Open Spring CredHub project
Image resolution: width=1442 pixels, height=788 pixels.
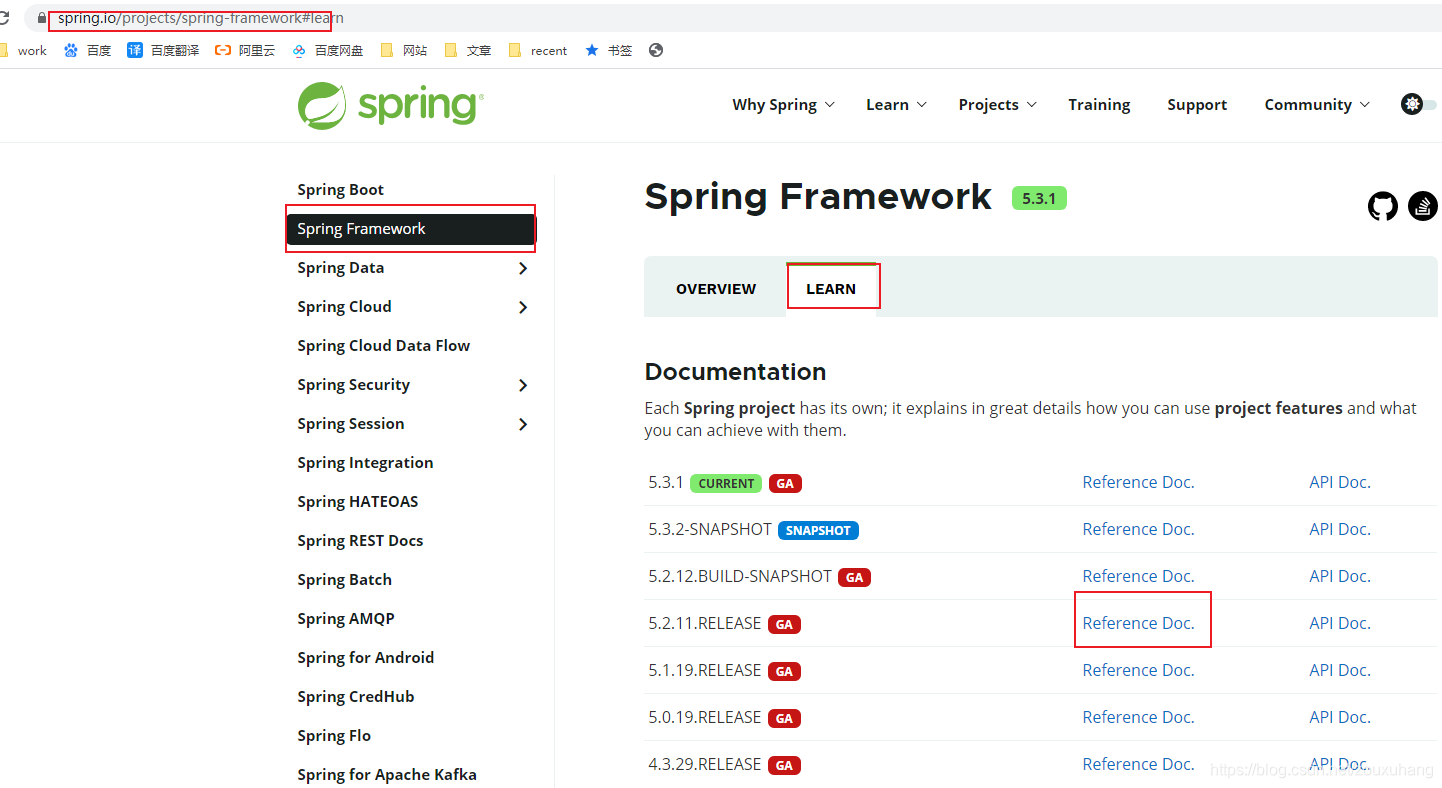pyautogui.click(x=355, y=697)
